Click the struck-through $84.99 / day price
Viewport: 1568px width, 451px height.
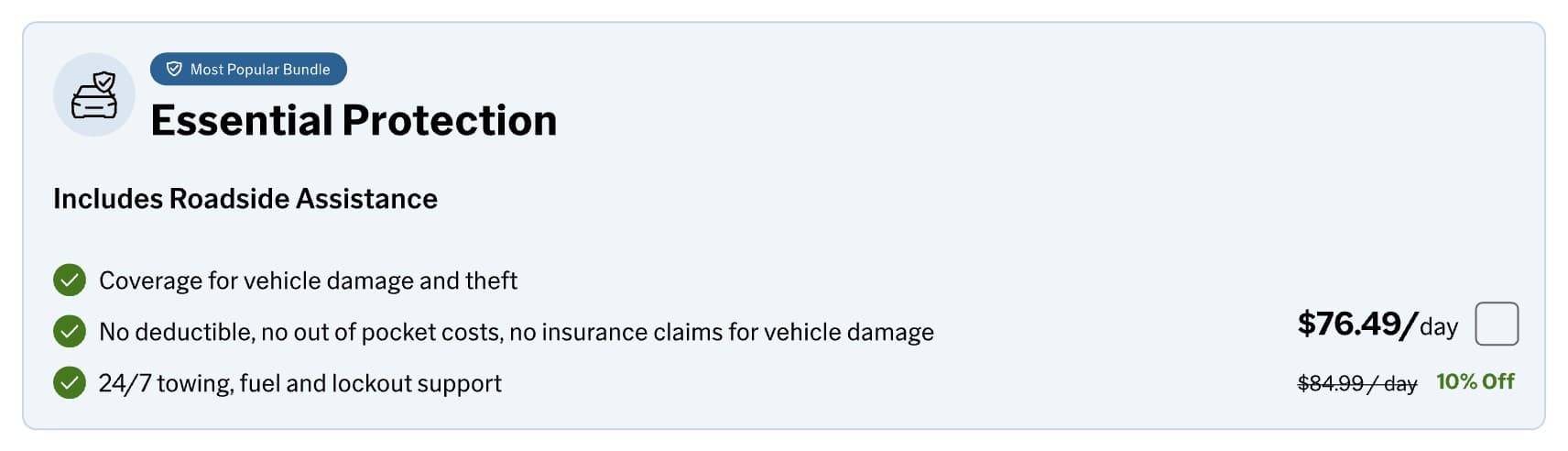1357,383
